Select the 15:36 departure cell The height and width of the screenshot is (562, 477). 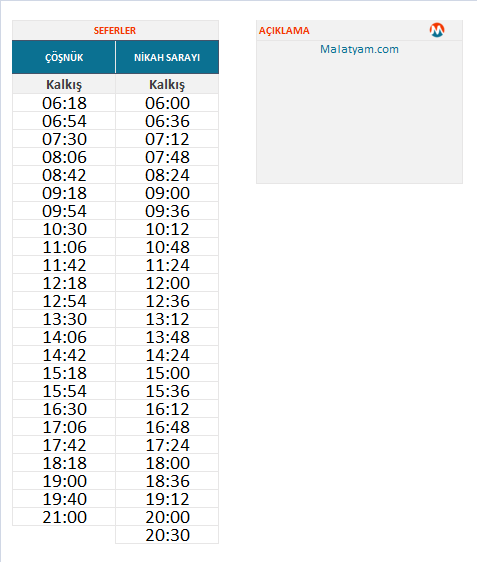click(167, 391)
